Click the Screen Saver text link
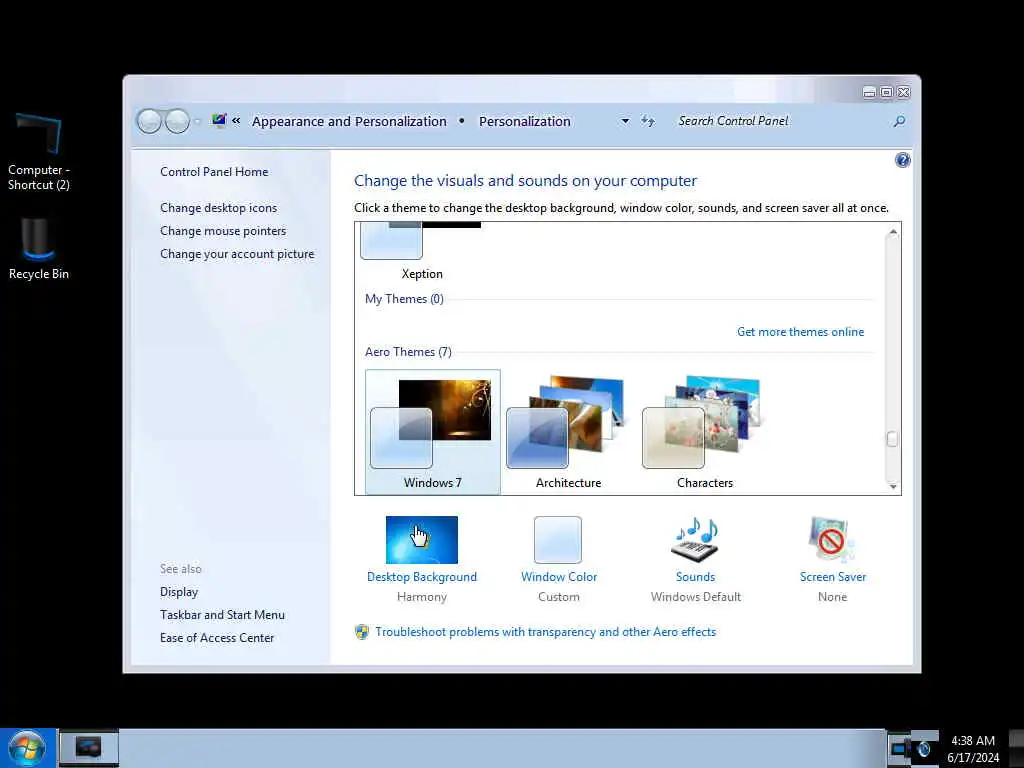Image resolution: width=1024 pixels, height=768 pixels. (x=833, y=577)
